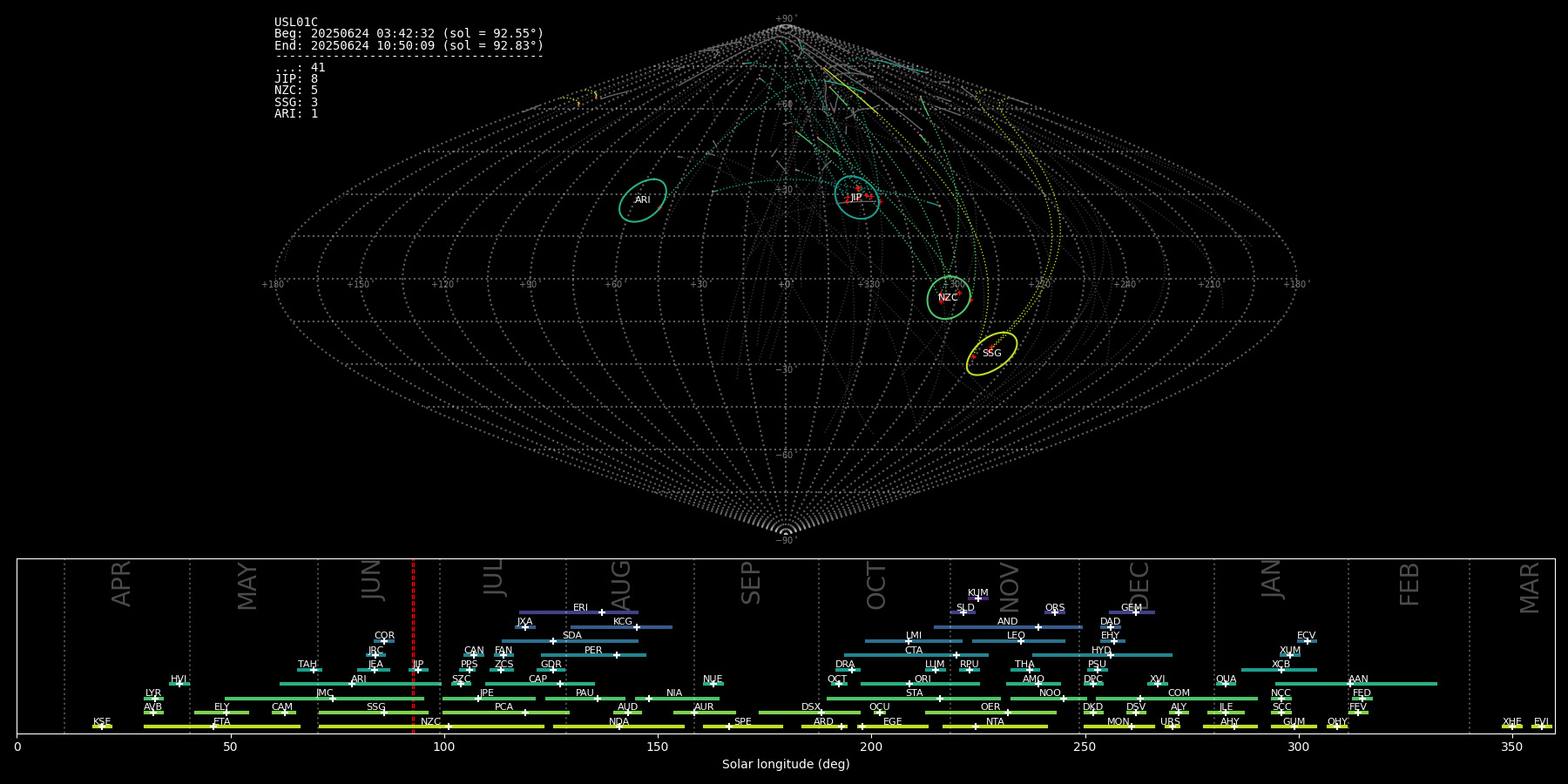Image resolution: width=1568 pixels, height=784 pixels.
Task: Click the EVI shower label in timeline
Action: tap(1541, 722)
